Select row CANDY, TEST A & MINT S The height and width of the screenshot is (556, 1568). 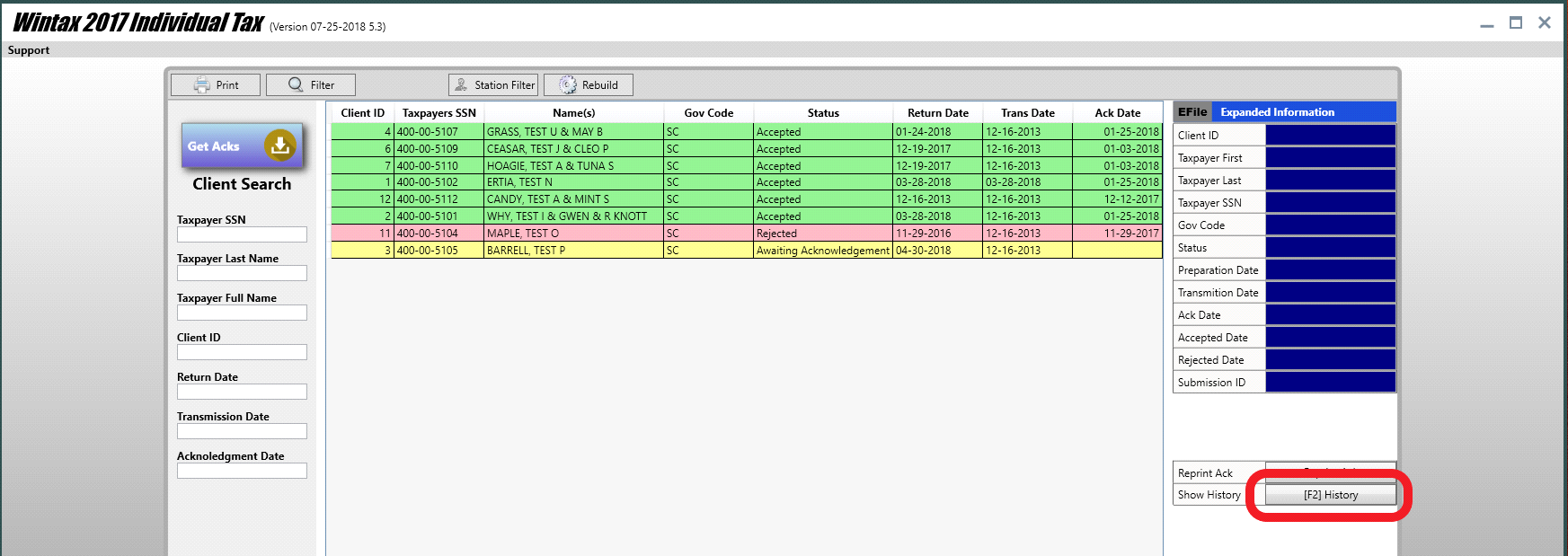(747, 199)
